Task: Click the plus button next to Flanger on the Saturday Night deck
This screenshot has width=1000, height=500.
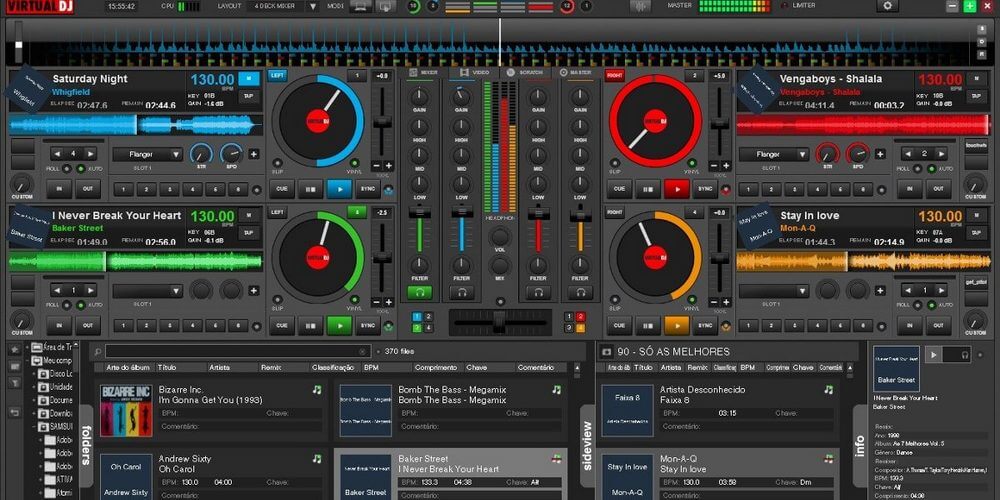Action: (254, 154)
